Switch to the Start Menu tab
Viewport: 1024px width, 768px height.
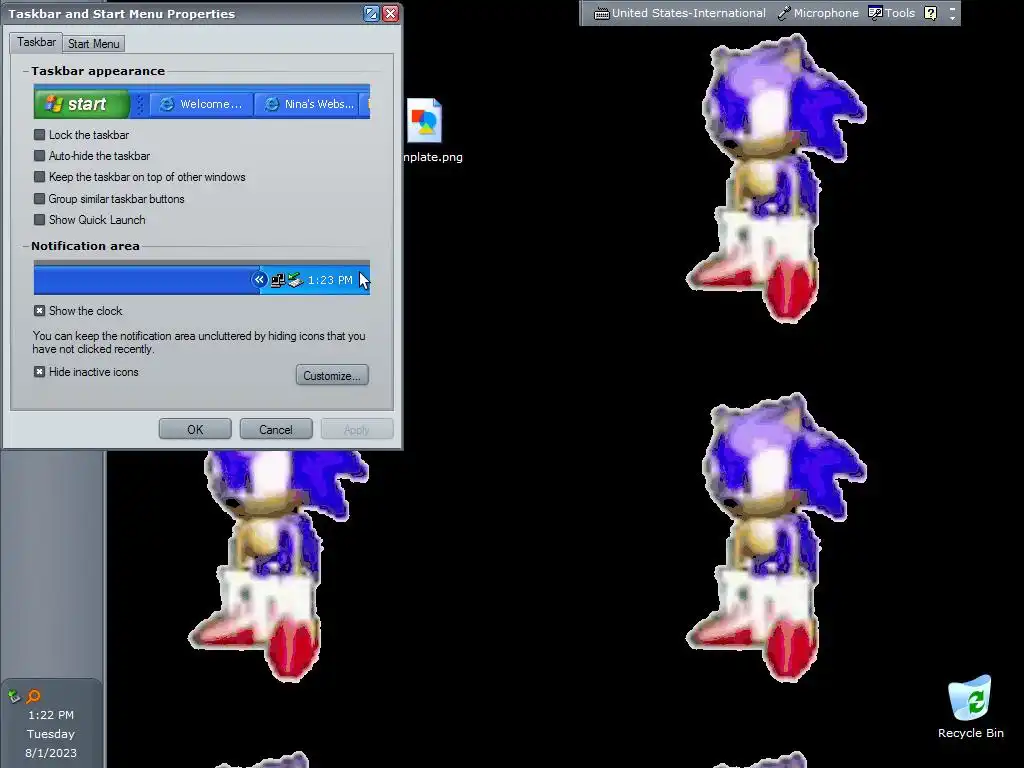pyautogui.click(x=93, y=44)
